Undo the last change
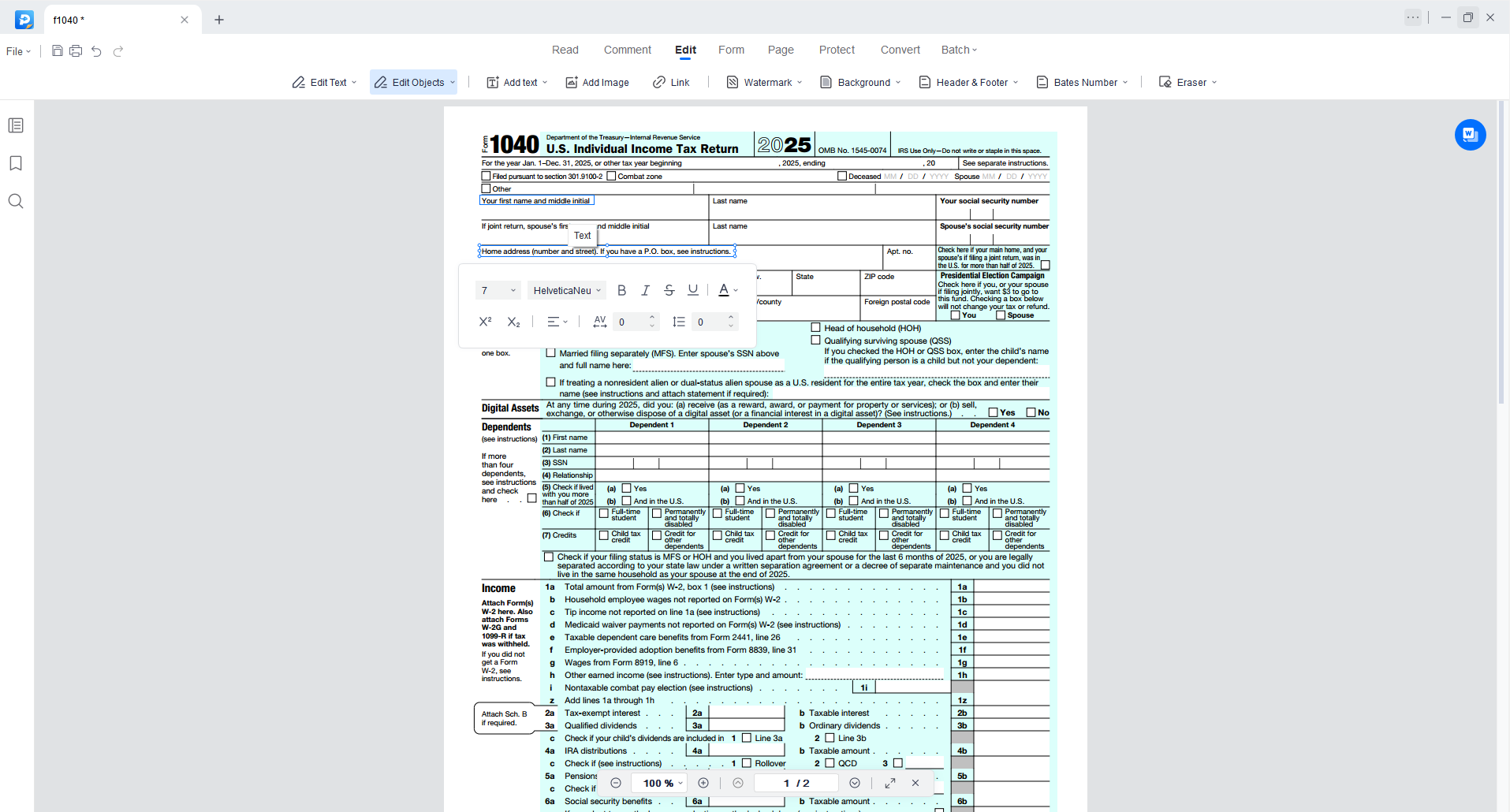 click(x=96, y=50)
